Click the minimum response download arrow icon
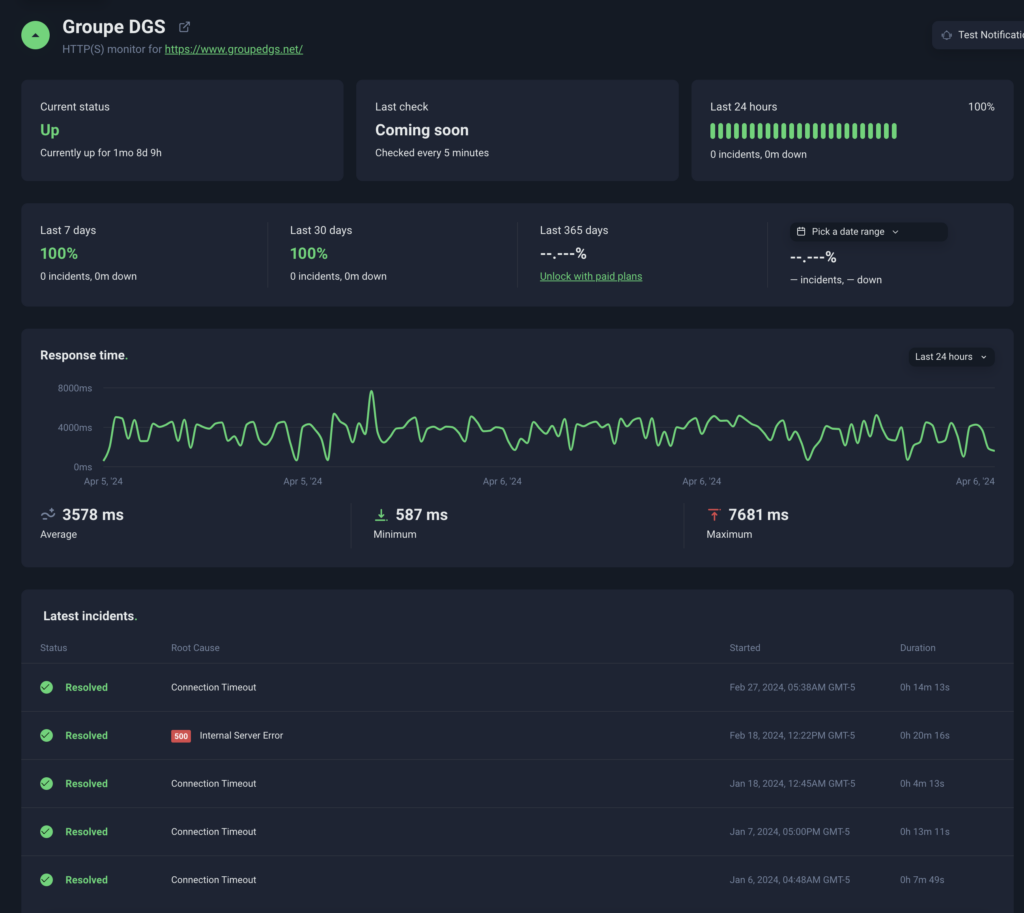This screenshot has width=1024, height=913. [x=380, y=515]
